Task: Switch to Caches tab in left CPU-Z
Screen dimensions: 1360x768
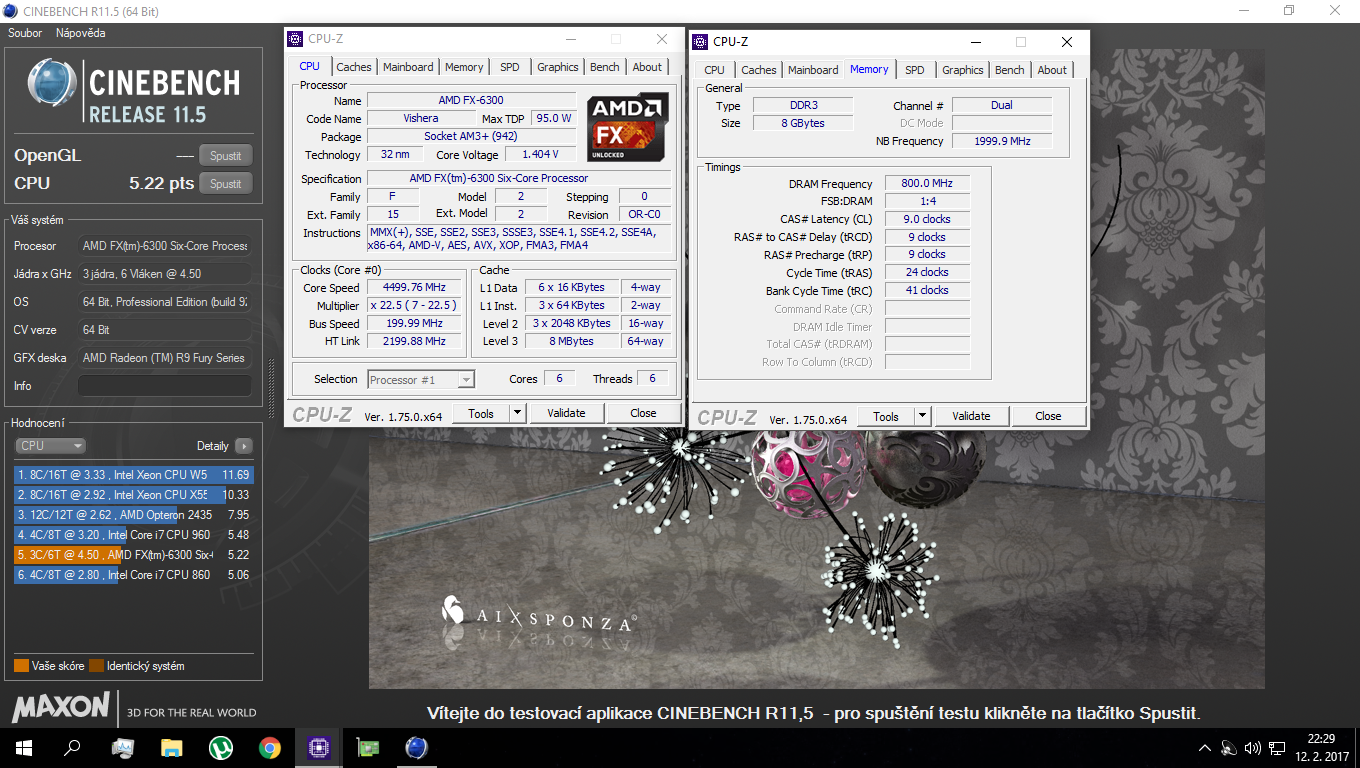Action: click(x=354, y=67)
